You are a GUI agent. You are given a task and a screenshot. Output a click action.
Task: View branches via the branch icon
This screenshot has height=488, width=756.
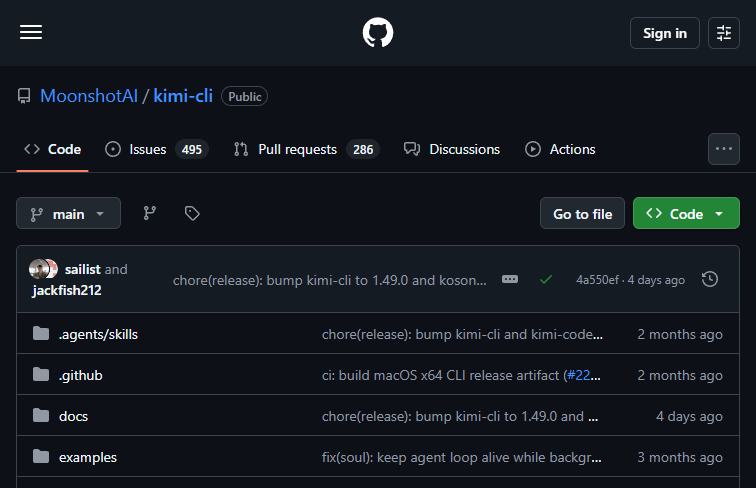click(x=150, y=213)
